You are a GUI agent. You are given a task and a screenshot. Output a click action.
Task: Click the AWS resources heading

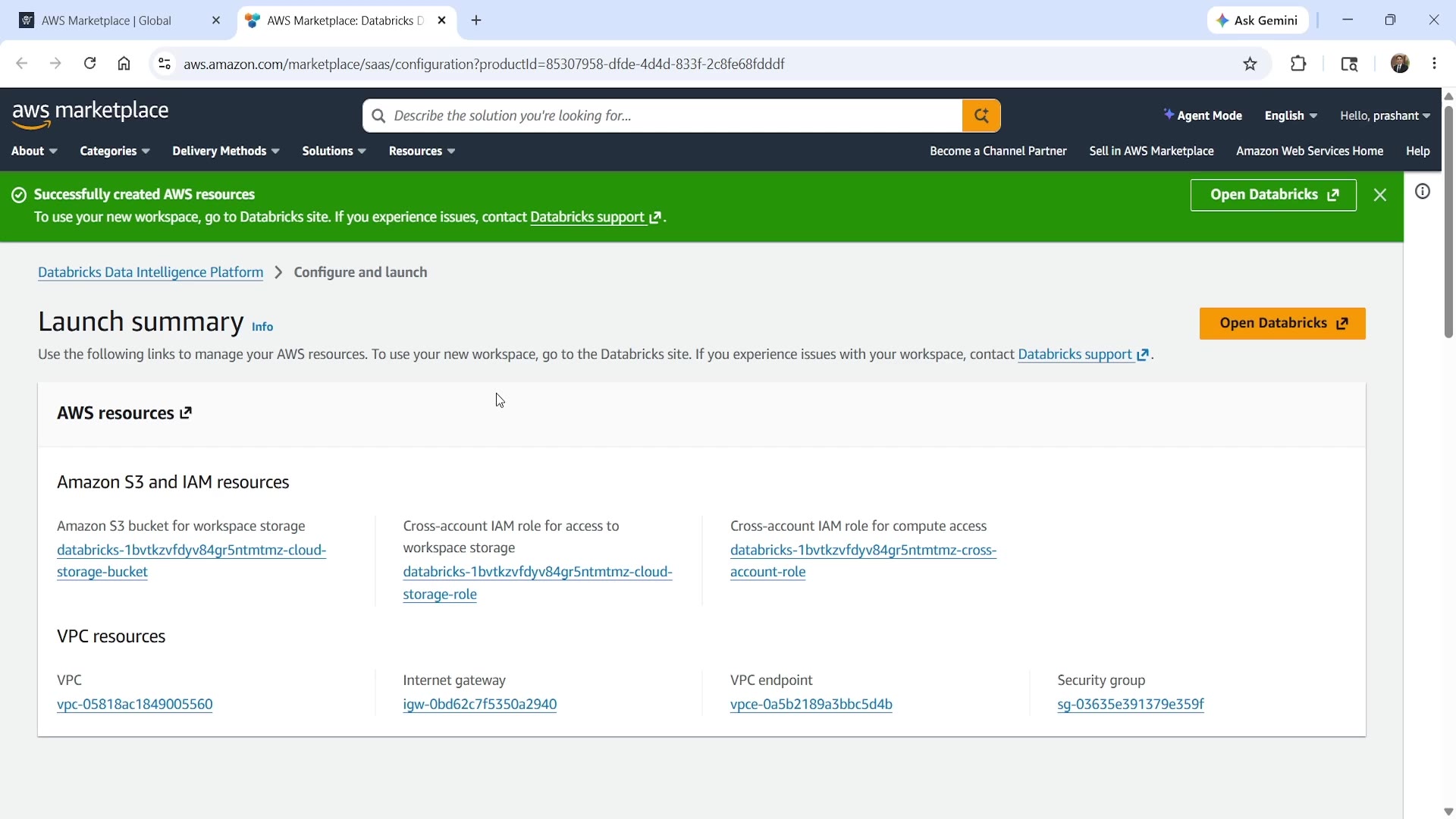[115, 413]
